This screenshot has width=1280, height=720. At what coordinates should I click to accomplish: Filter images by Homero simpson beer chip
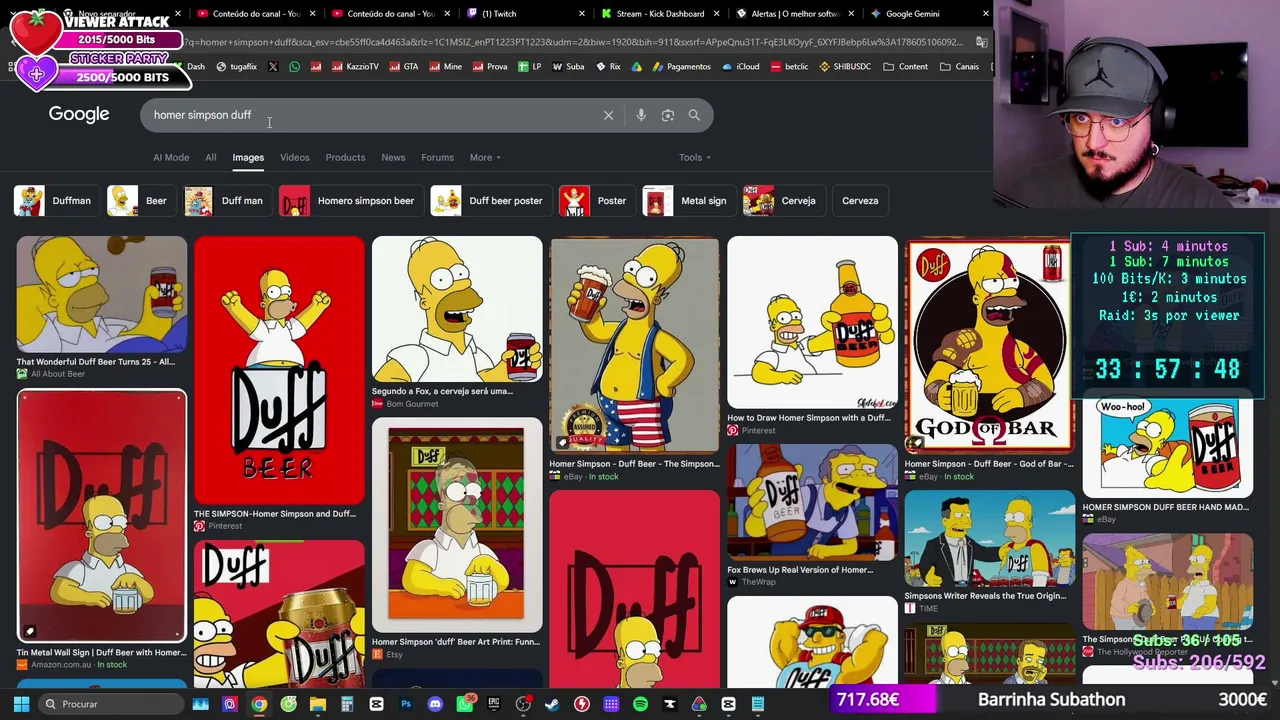click(350, 201)
